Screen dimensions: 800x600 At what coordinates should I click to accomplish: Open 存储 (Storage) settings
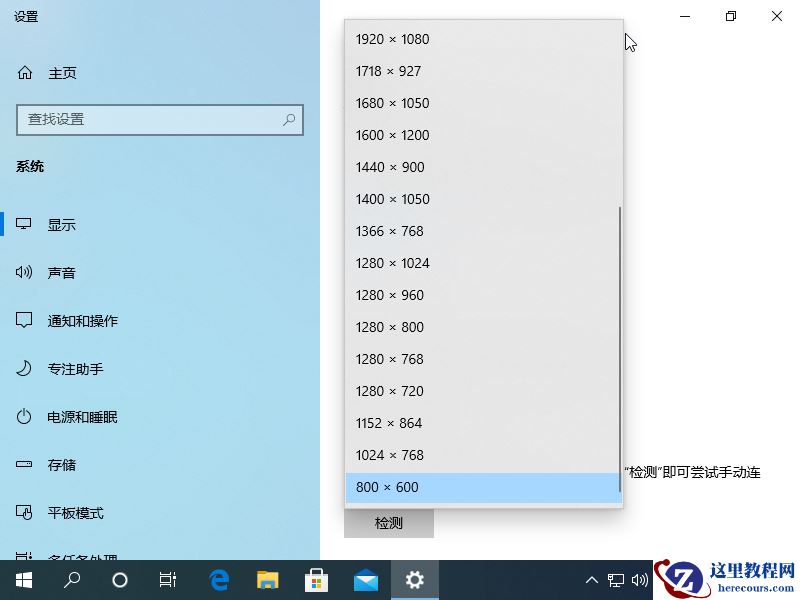click(61, 464)
